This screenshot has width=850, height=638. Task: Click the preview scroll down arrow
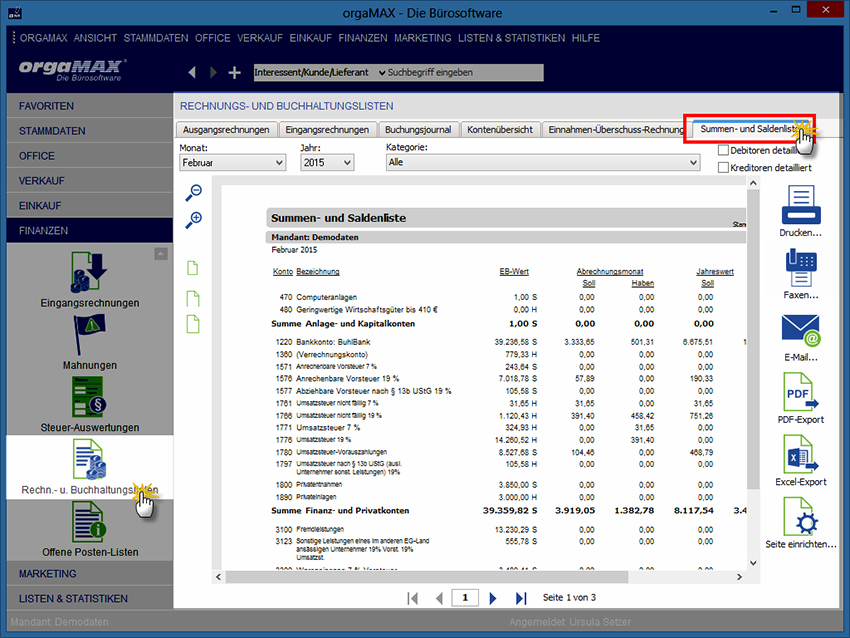pos(753,563)
